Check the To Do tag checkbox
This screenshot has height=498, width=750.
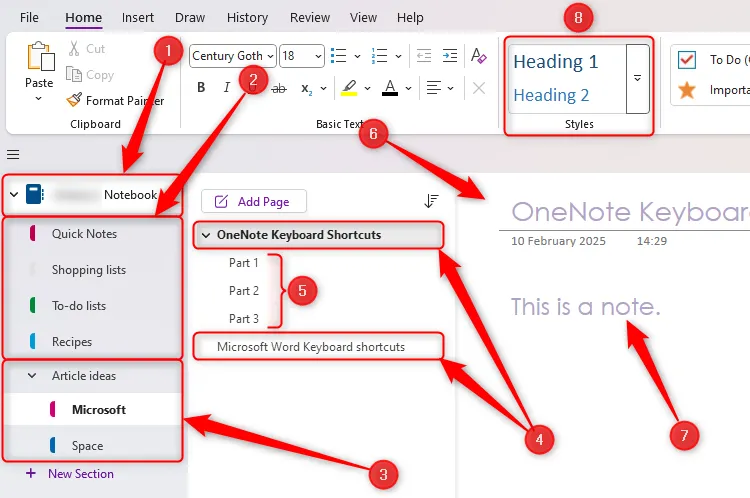point(687,60)
